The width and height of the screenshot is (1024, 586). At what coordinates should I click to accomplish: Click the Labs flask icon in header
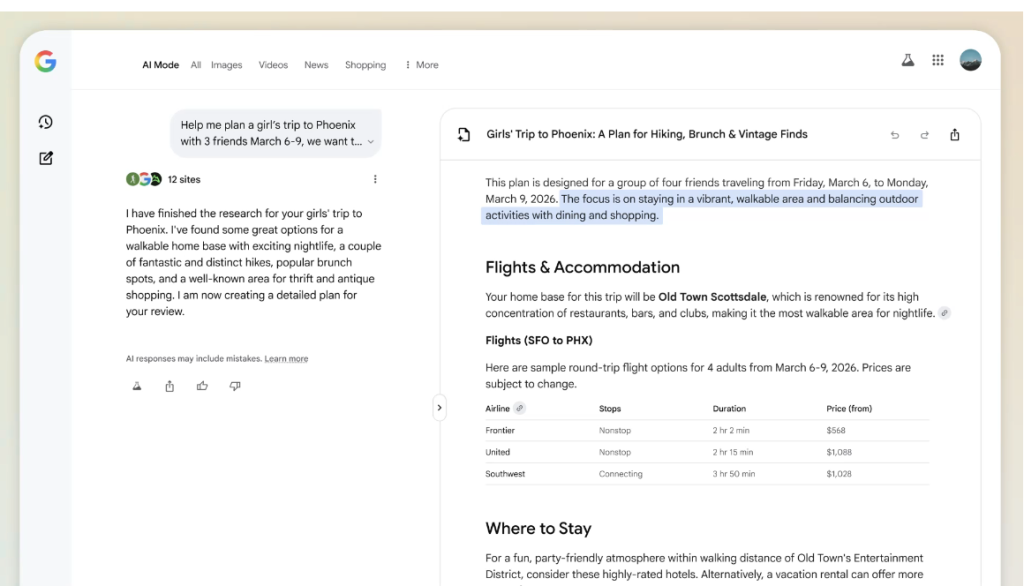(908, 61)
